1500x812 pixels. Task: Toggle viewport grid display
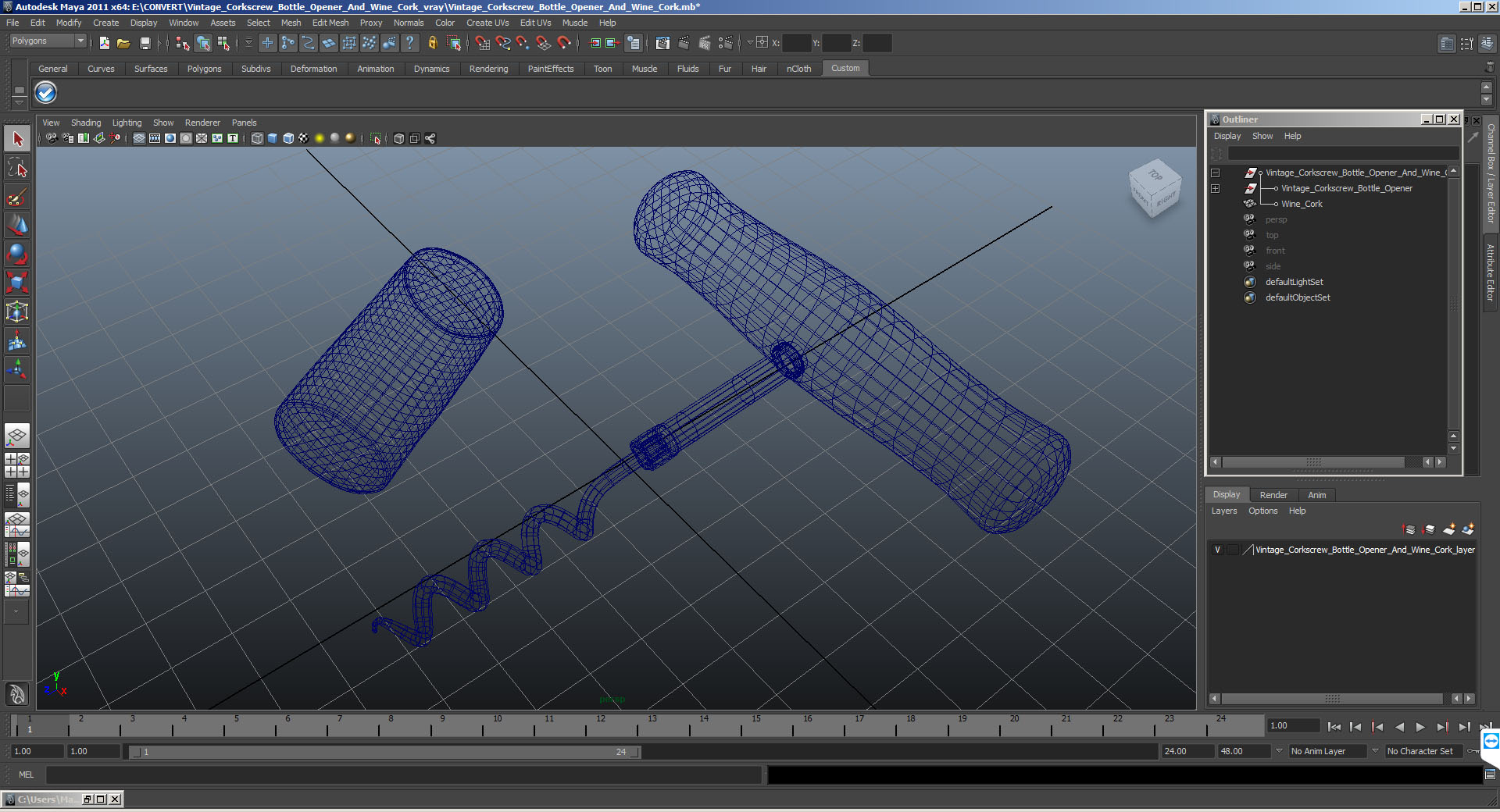138,138
